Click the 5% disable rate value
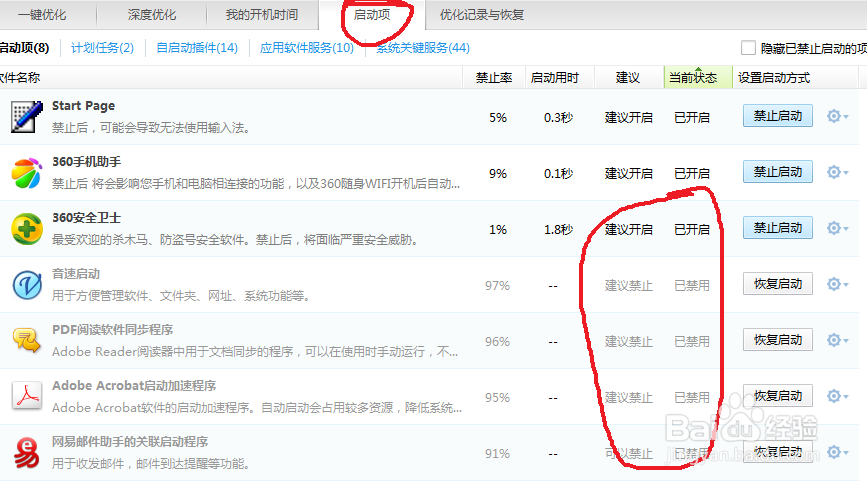Viewport: 867px width, 485px height. (x=498, y=118)
